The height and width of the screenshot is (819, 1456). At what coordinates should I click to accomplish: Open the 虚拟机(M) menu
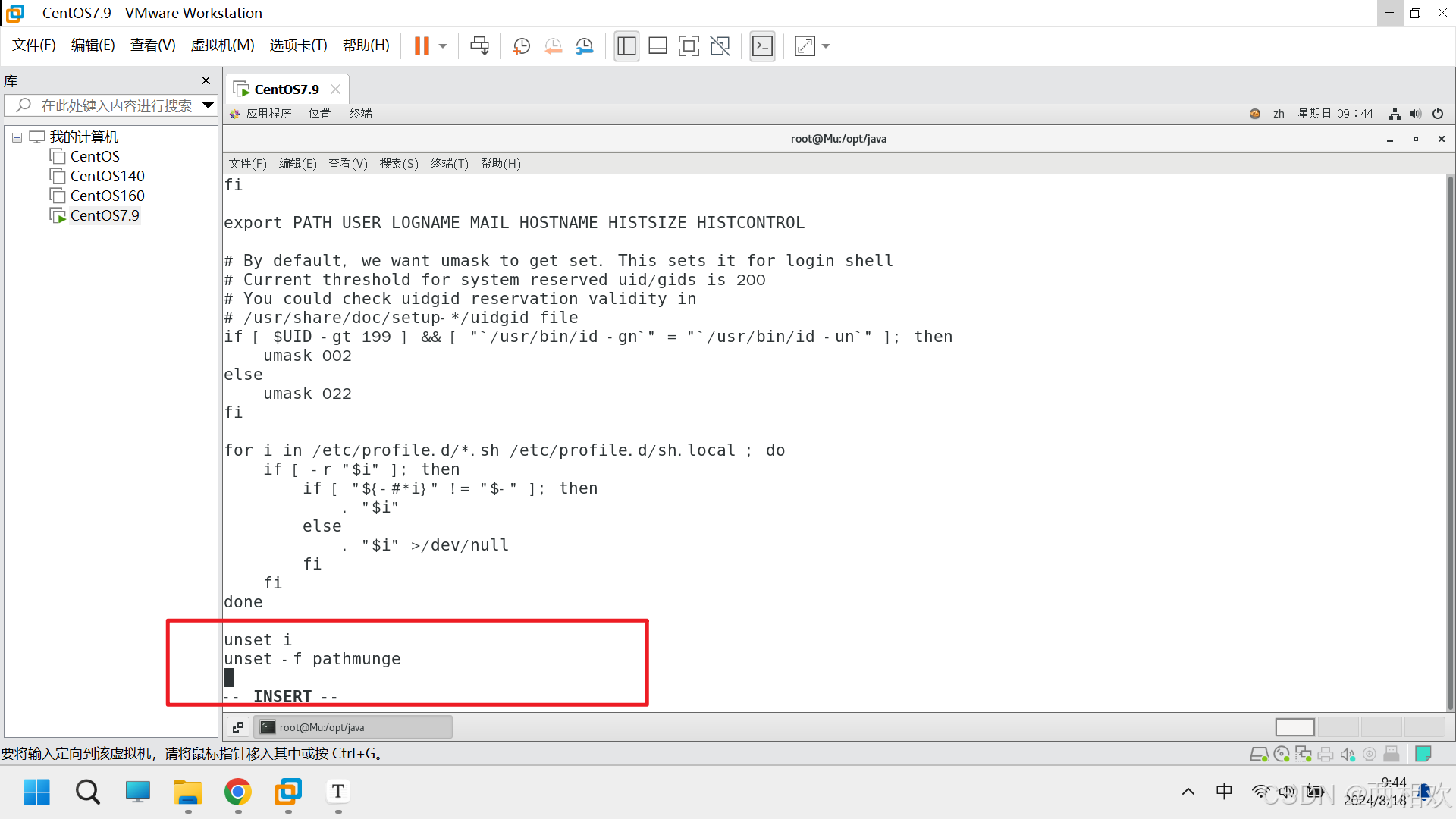pyautogui.click(x=222, y=45)
